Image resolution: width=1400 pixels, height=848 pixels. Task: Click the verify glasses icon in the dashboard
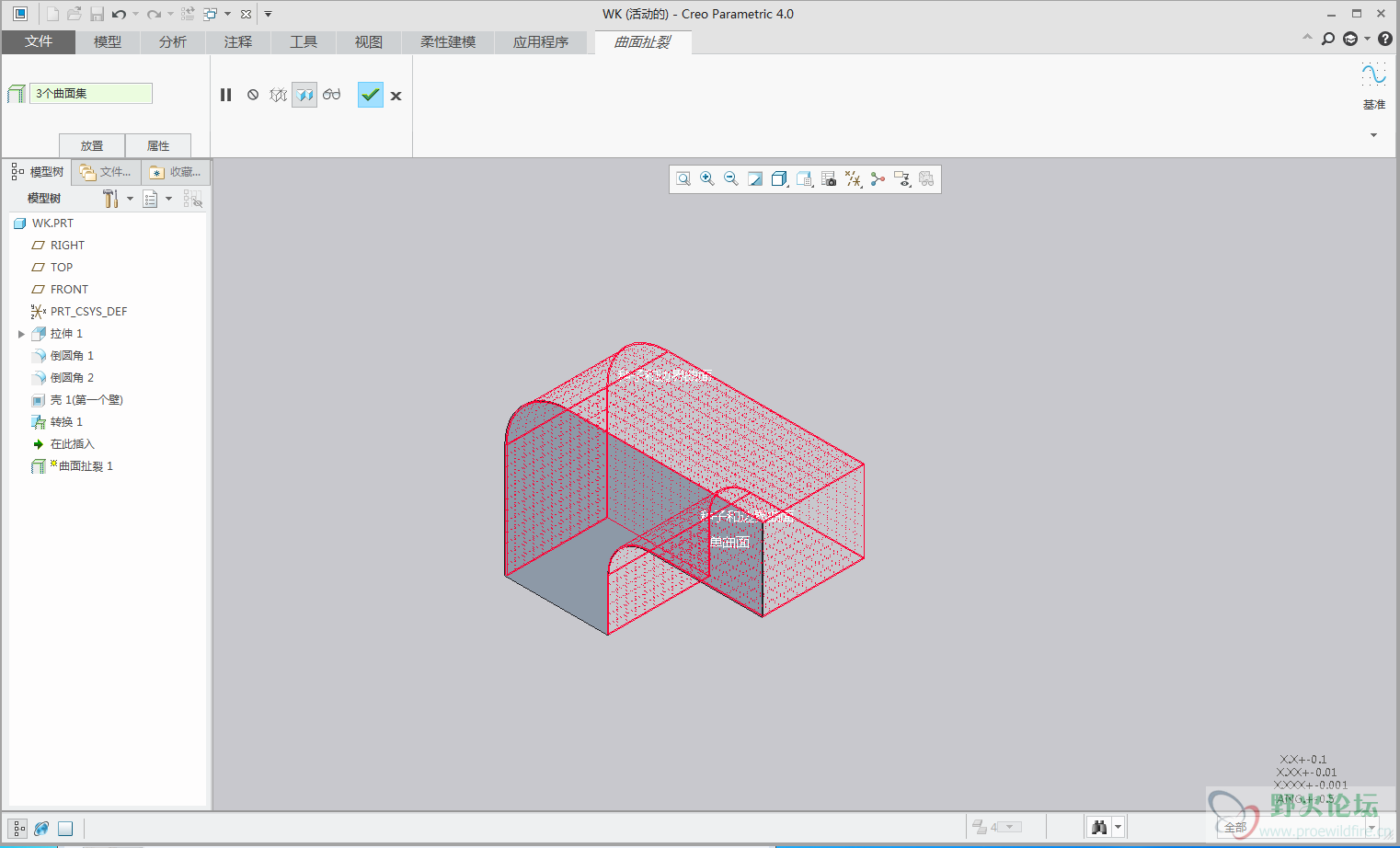coord(331,95)
